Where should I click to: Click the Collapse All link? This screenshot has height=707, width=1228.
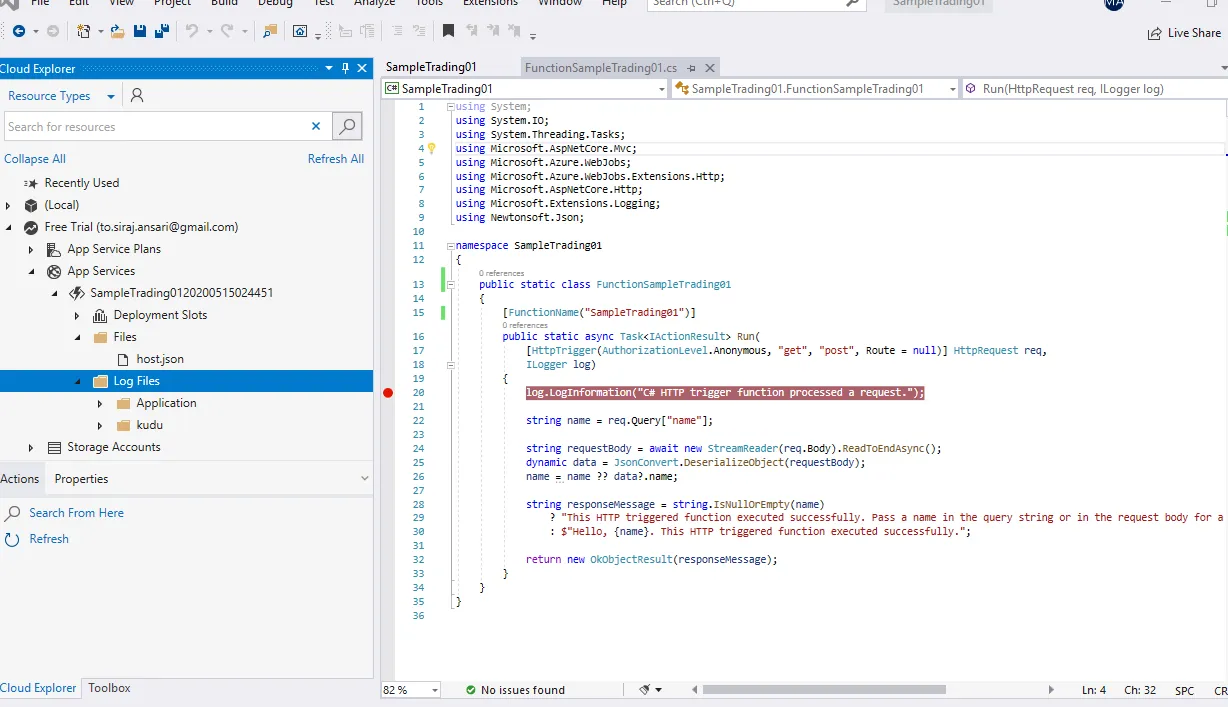35,159
